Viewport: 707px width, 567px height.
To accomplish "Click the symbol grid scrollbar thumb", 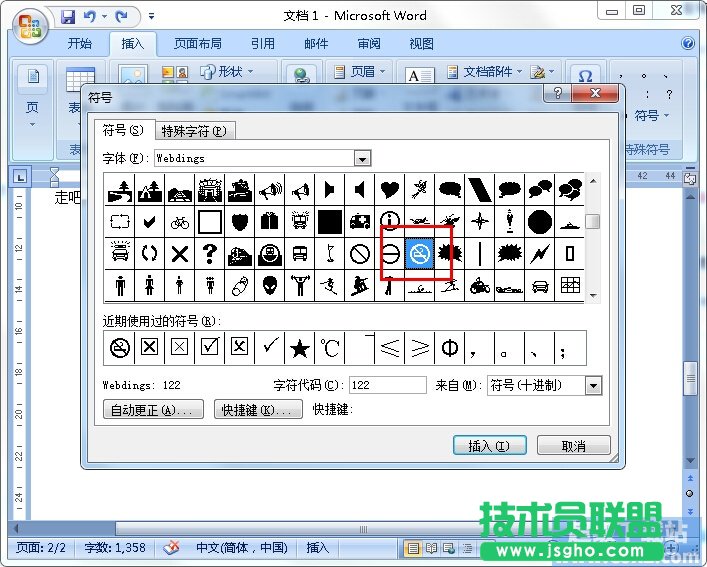I will pyautogui.click(x=593, y=222).
